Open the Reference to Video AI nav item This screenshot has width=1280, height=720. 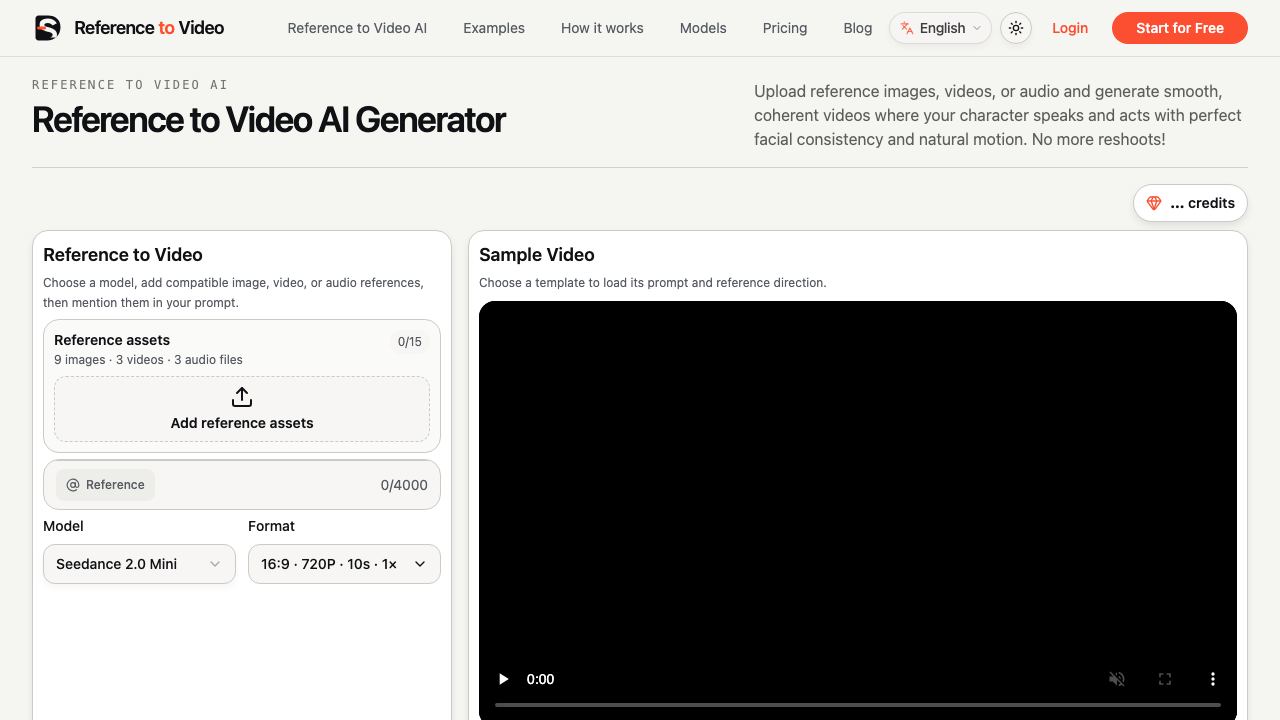[357, 28]
